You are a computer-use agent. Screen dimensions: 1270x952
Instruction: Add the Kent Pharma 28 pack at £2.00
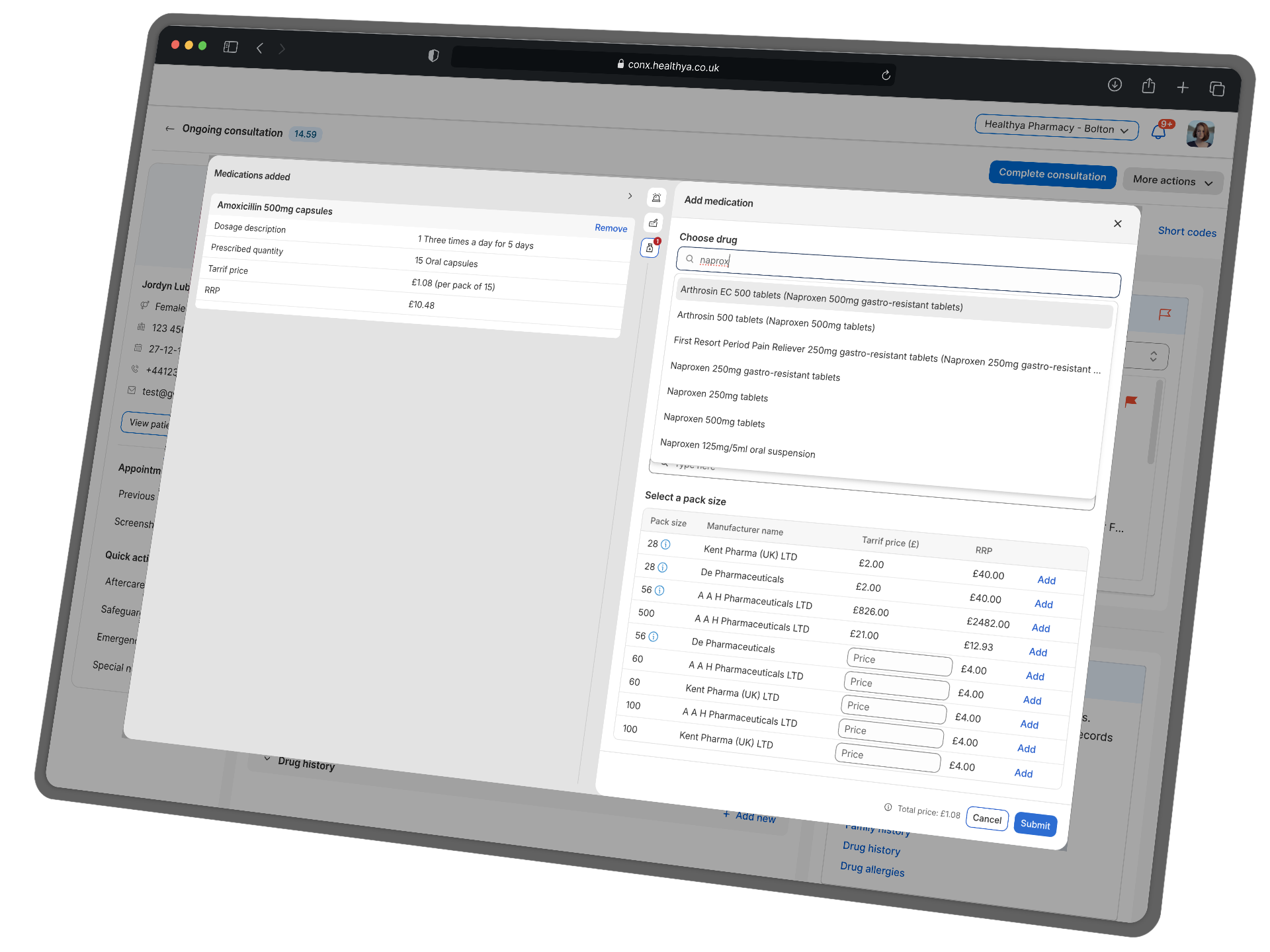(1046, 580)
